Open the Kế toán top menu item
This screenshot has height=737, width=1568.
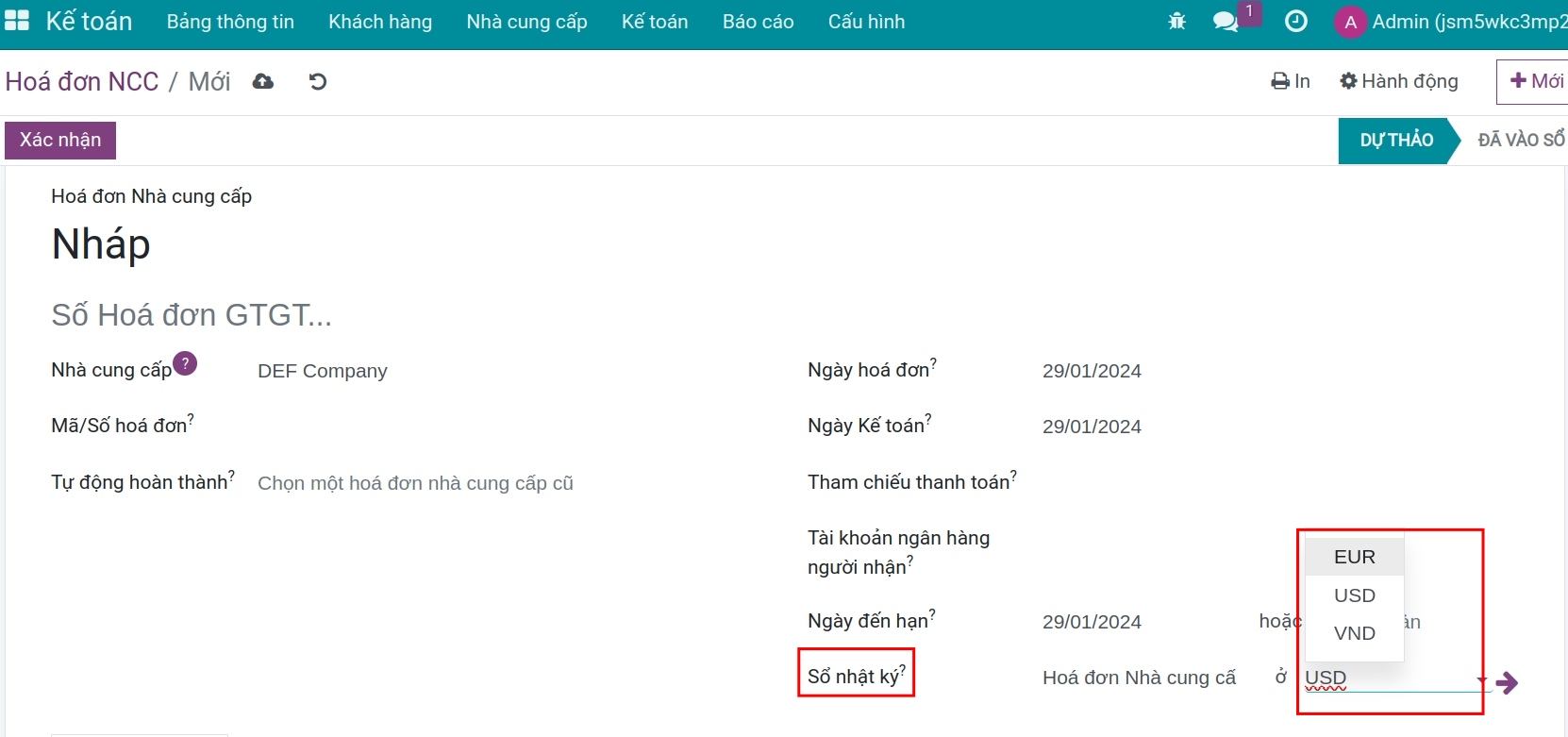point(655,22)
